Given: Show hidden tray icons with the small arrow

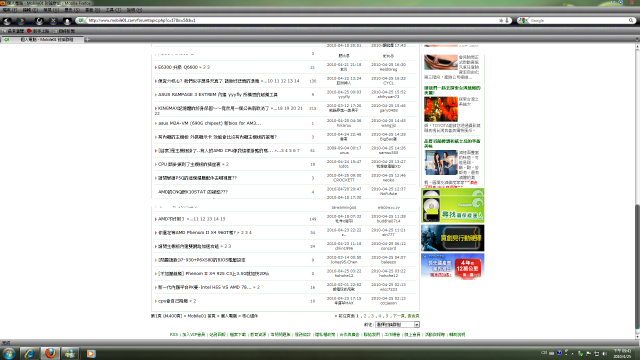Looking at the screenshot, I should pyautogui.click(x=573, y=353).
